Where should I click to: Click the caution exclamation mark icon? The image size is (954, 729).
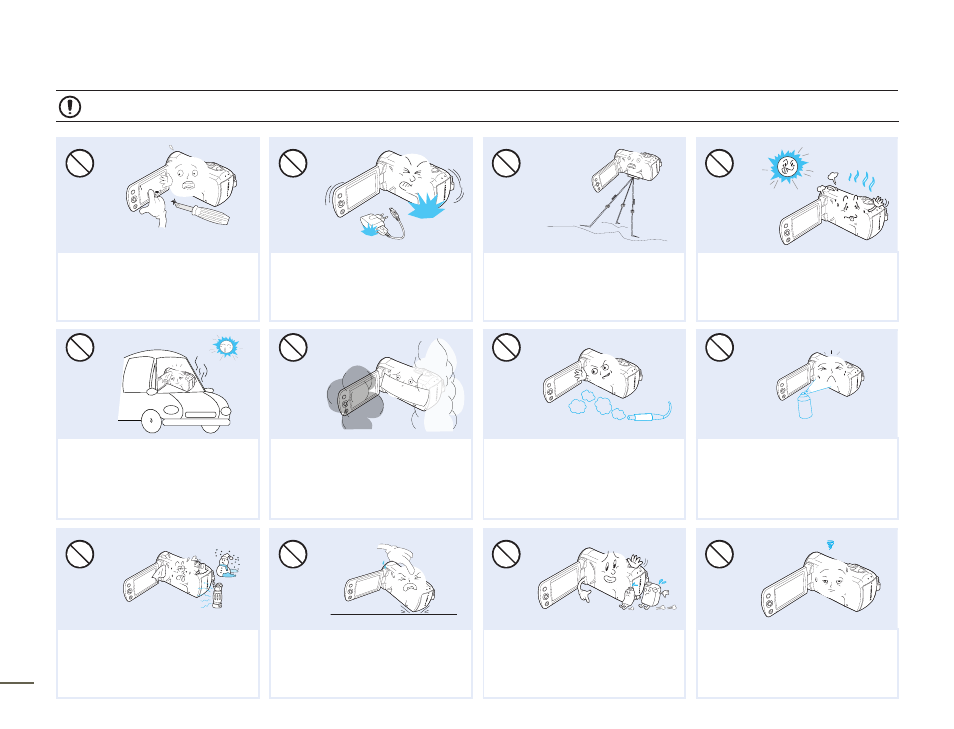pyautogui.click(x=70, y=107)
